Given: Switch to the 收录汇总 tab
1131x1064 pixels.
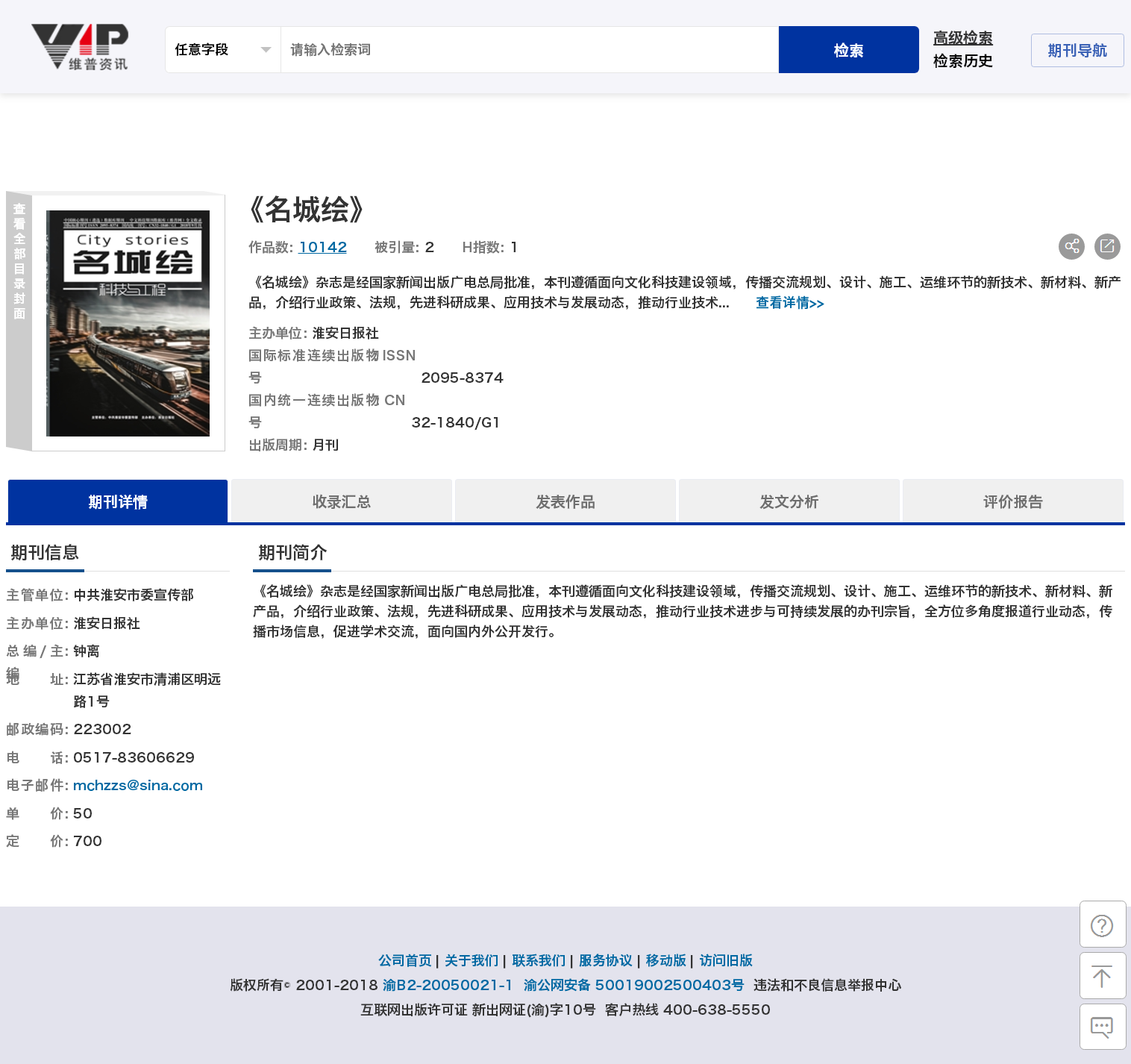Looking at the screenshot, I should 342,501.
